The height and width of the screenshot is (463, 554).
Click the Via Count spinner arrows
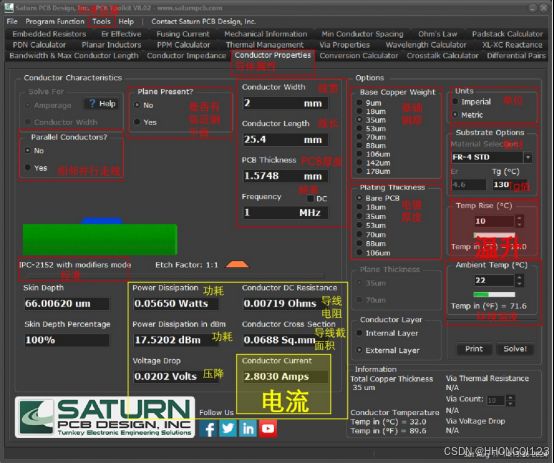(x=509, y=400)
